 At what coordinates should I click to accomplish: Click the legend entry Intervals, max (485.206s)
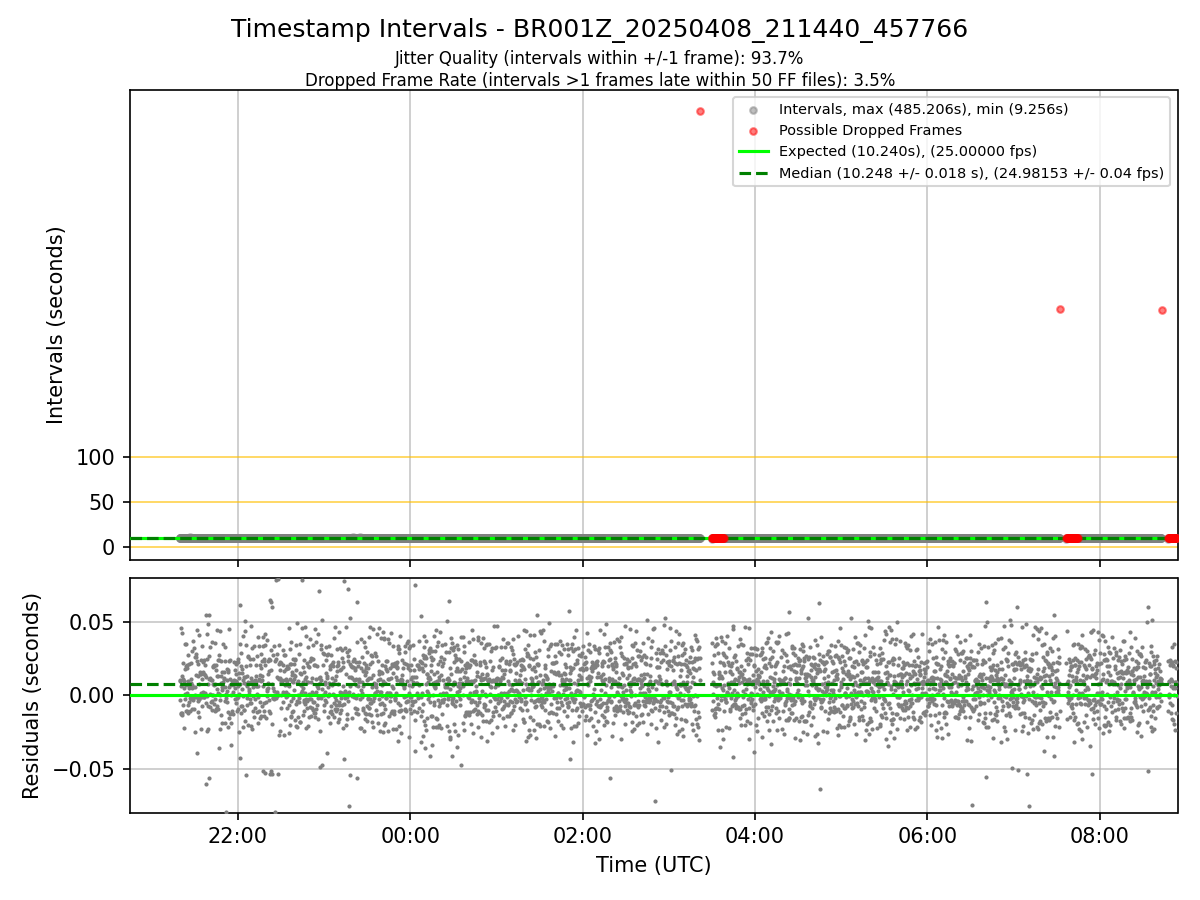click(923, 109)
